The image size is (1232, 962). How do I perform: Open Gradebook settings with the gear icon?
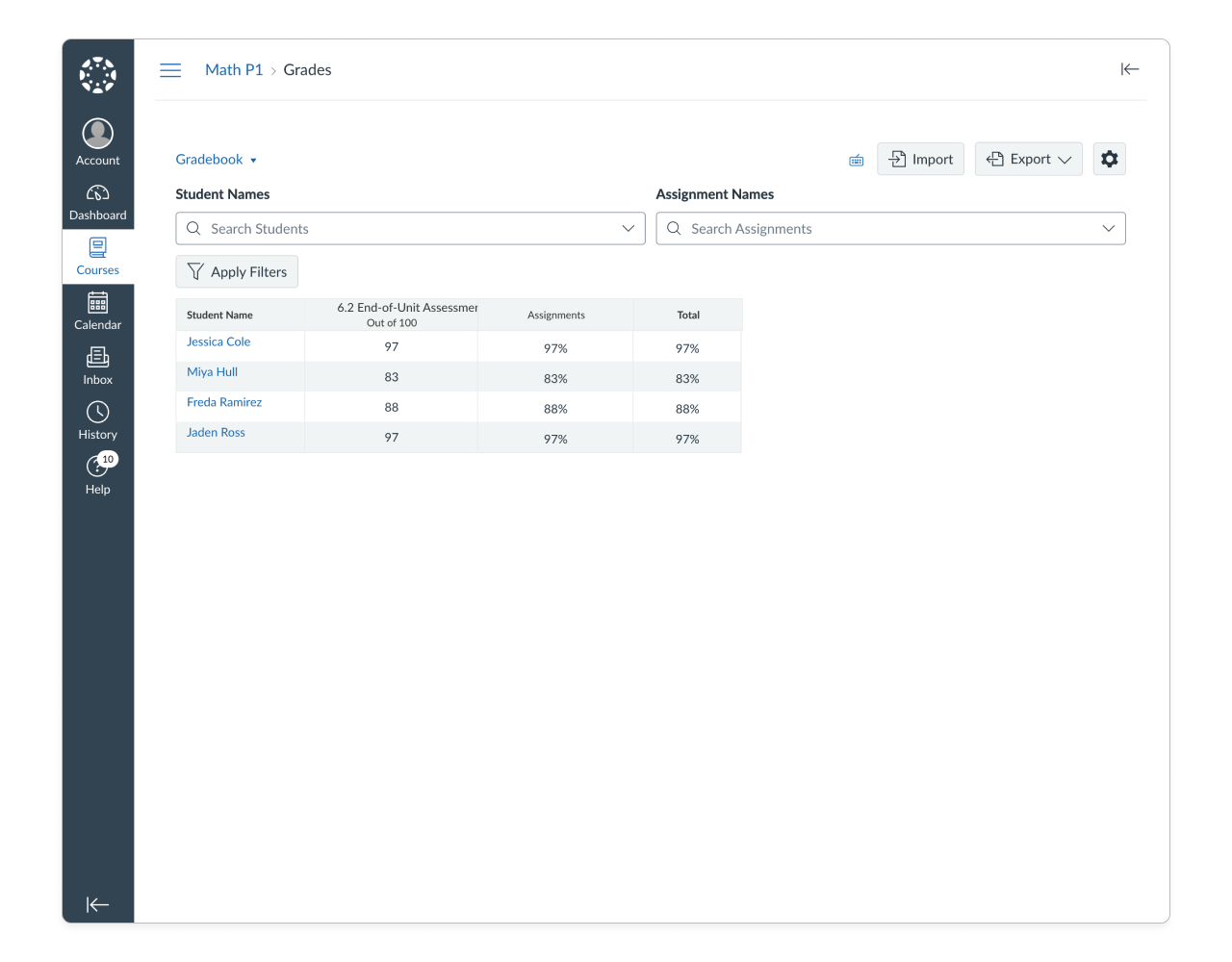[x=1109, y=159]
